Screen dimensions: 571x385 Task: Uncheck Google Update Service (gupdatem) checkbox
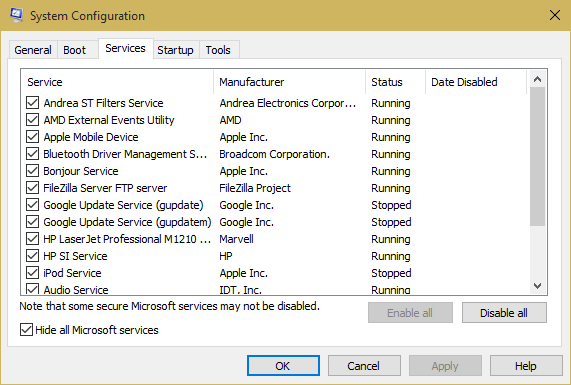pos(32,222)
